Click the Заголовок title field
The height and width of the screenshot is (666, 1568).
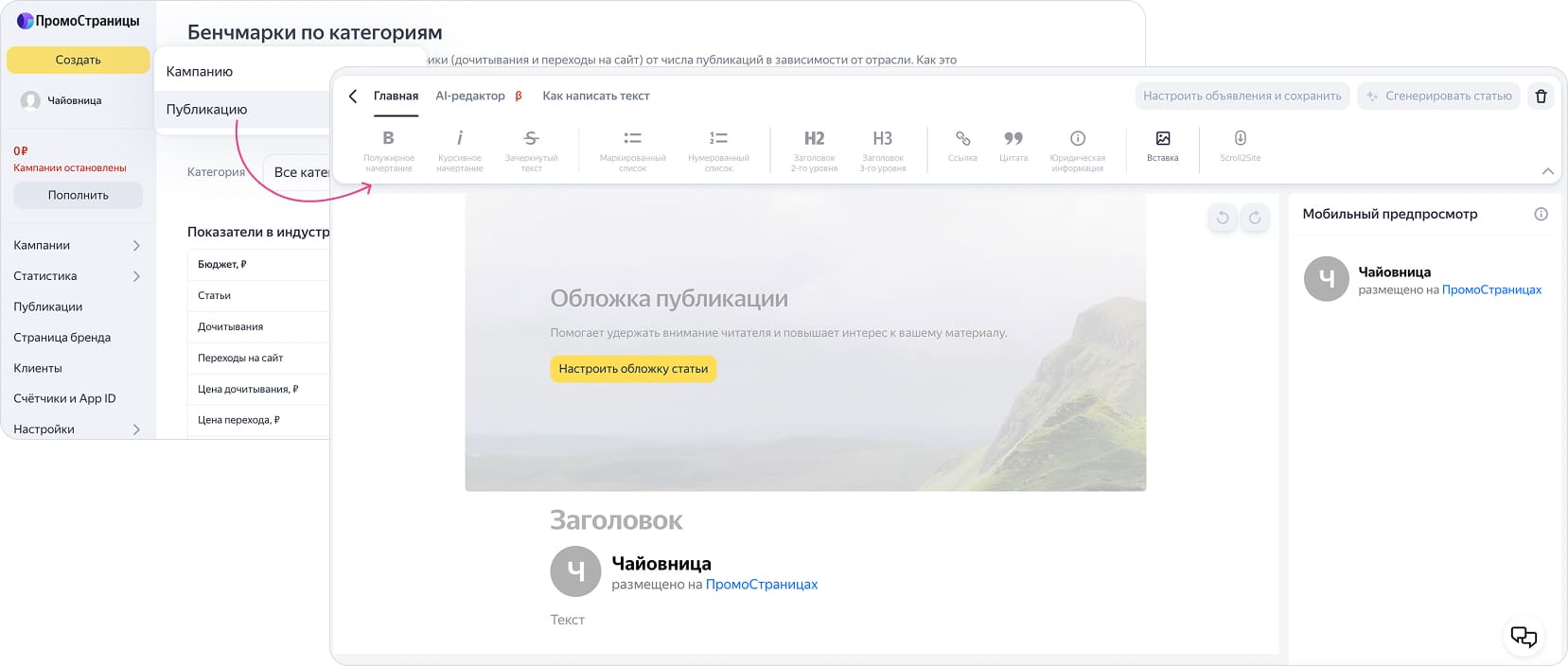pyautogui.click(x=616, y=520)
